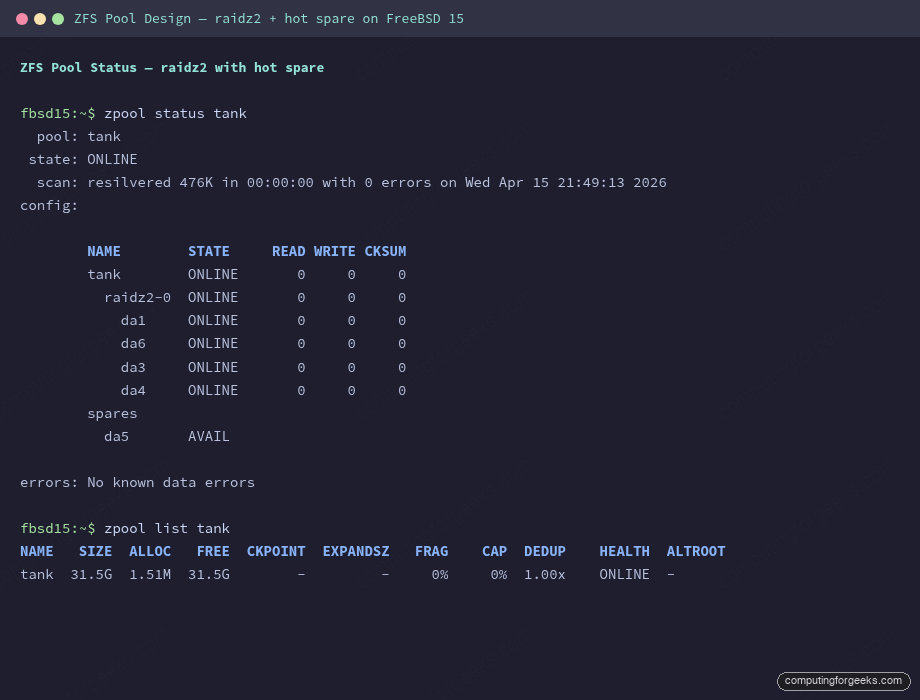Click the yellow minimize traffic light

coord(39,18)
